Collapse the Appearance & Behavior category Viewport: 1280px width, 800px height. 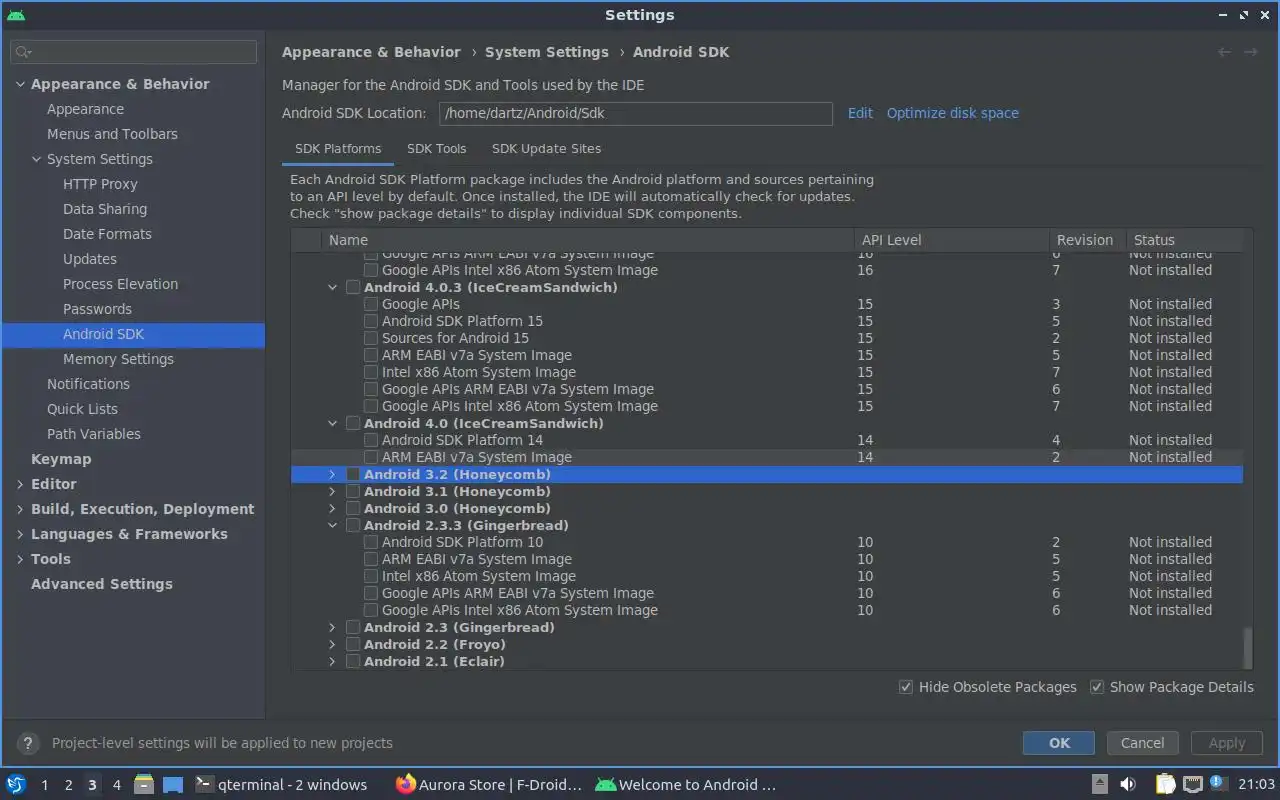tap(20, 84)
